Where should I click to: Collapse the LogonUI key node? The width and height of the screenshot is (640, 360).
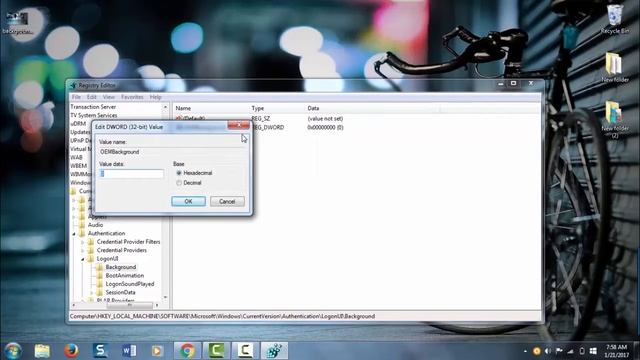point(83,259)
